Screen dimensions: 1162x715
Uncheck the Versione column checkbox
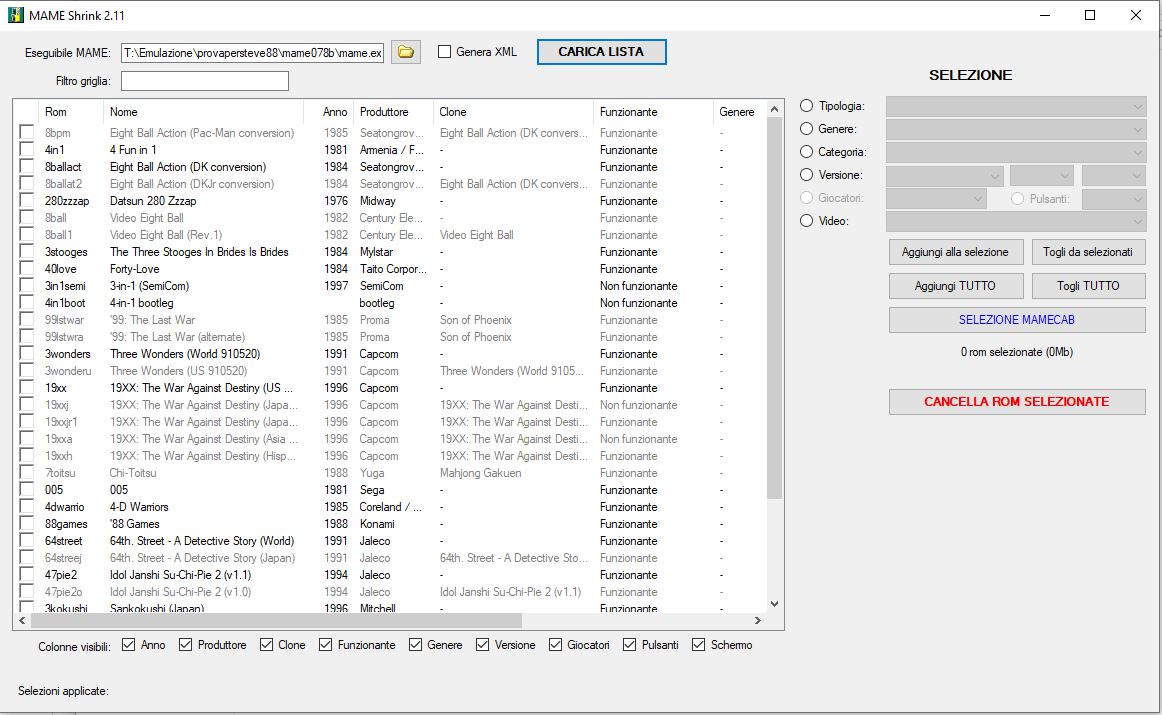click(x=482, y=645)
